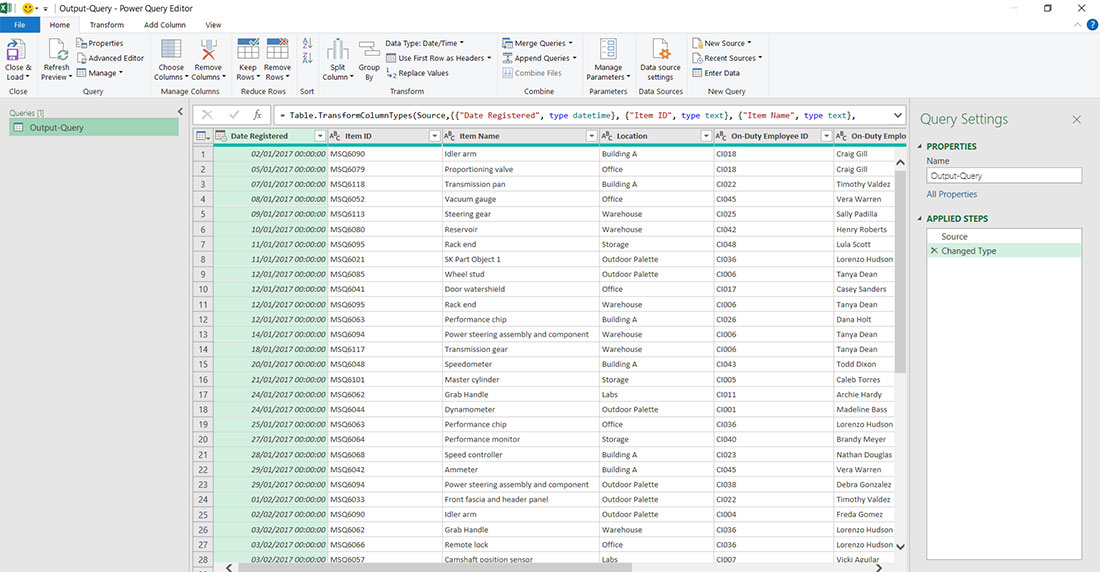Screen dimensions: 1100x572
Task: Click the Keep Rows icon
Action: tap(248, 49)
